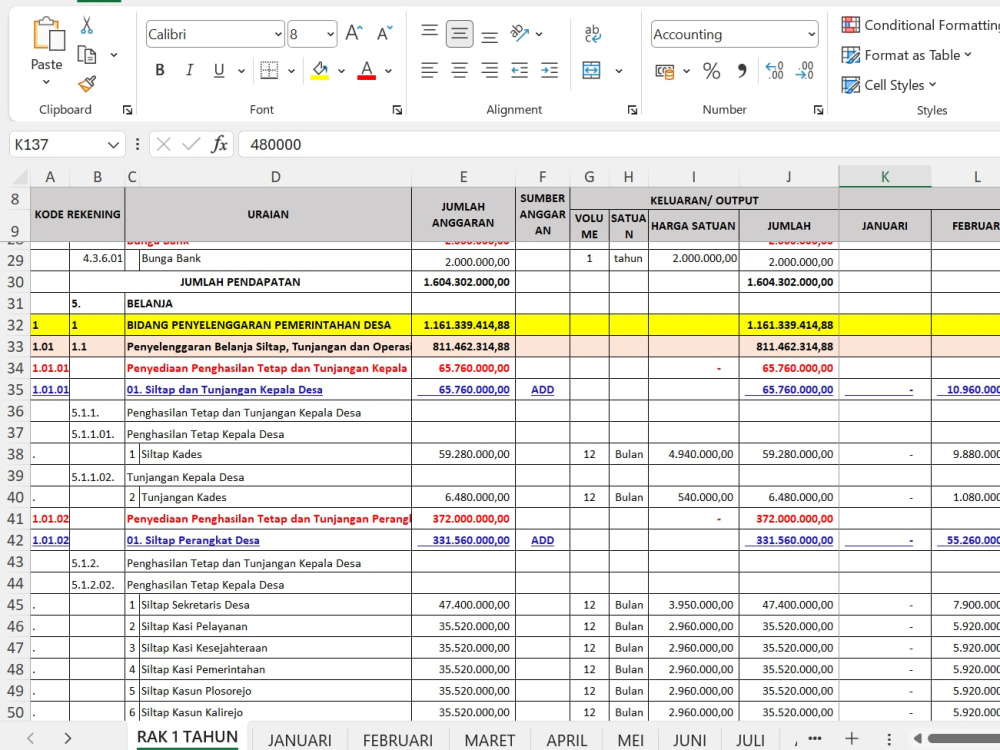Click the Increase Indent icon
The height and width of the screenshot is (750, 1000).
pos(549,70)
